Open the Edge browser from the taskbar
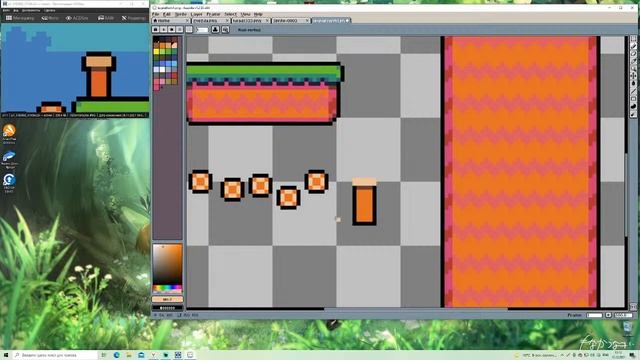Viewport: 640px width, 360px height. pyautogui.click(x=117, y=355)
